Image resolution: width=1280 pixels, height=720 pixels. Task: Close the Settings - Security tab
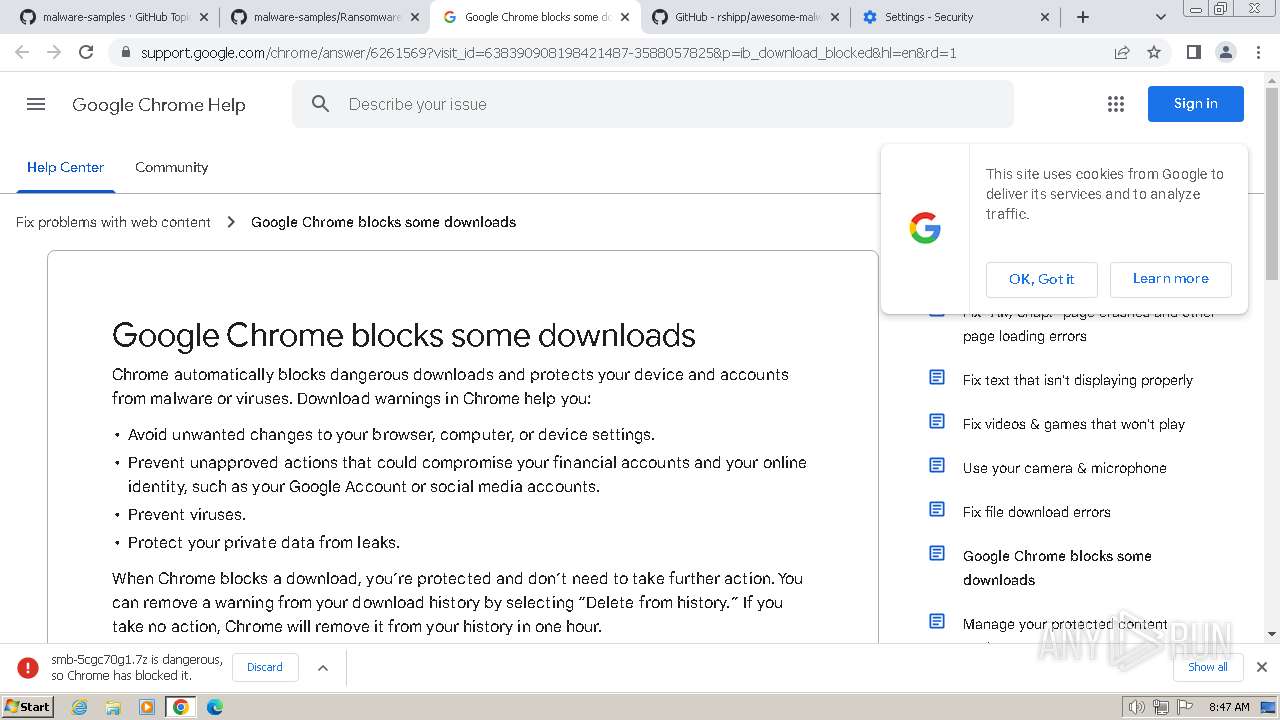(x=1045, y=17)
